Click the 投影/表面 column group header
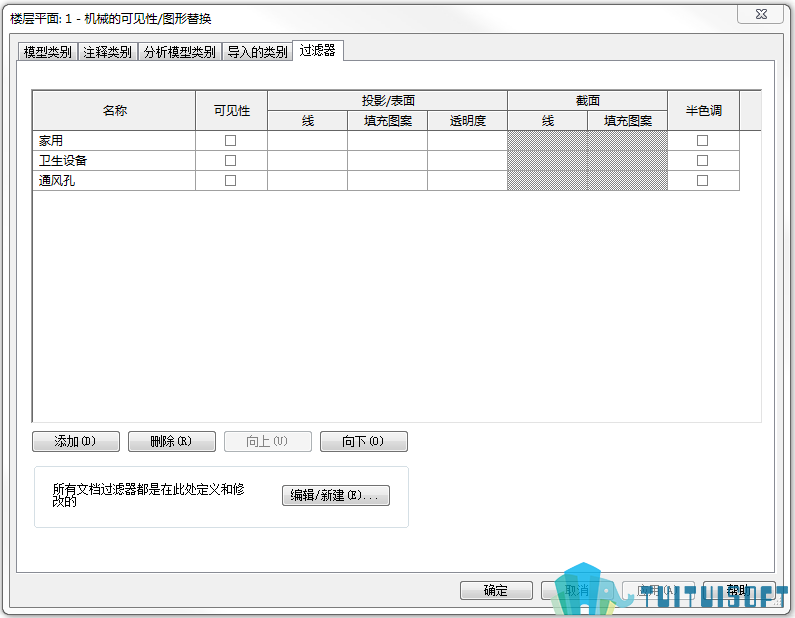The image size is (795, 618). [388, 100]
